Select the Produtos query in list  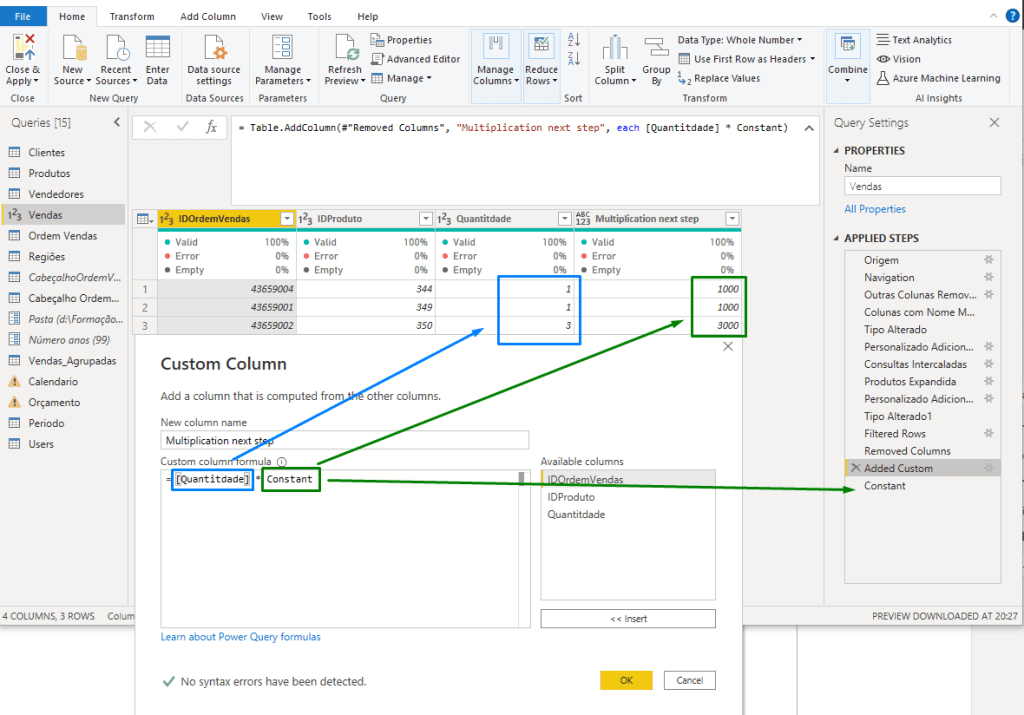[49, 173]
